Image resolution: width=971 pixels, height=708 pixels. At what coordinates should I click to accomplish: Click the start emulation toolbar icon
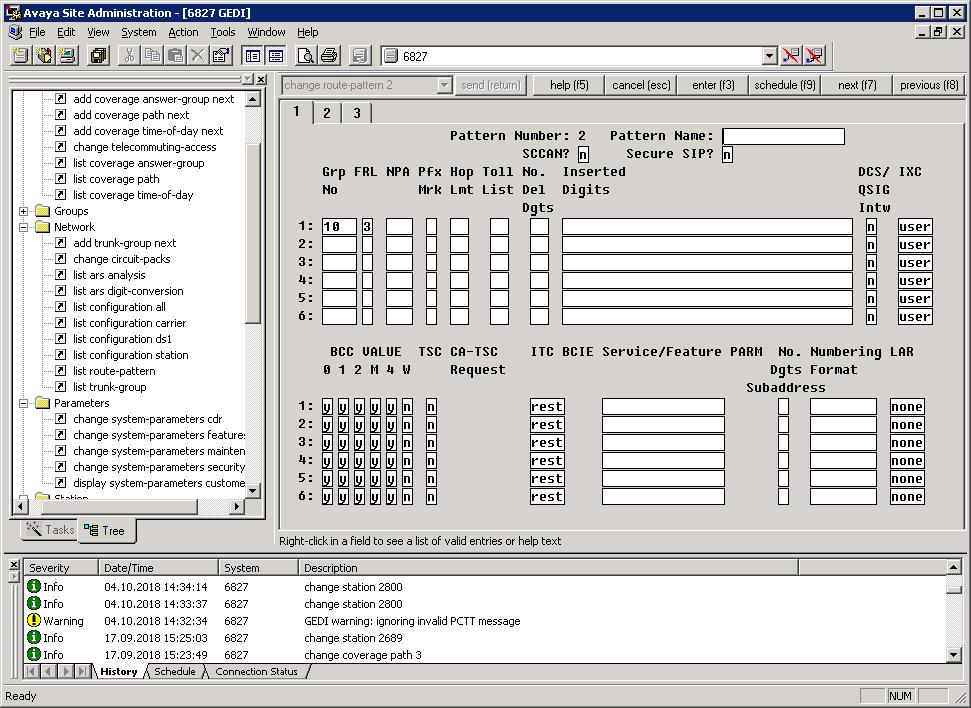click(67, 56)
